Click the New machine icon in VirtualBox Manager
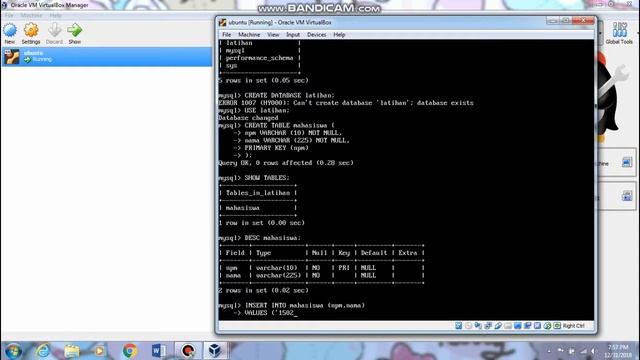 [x=10, y=30]
